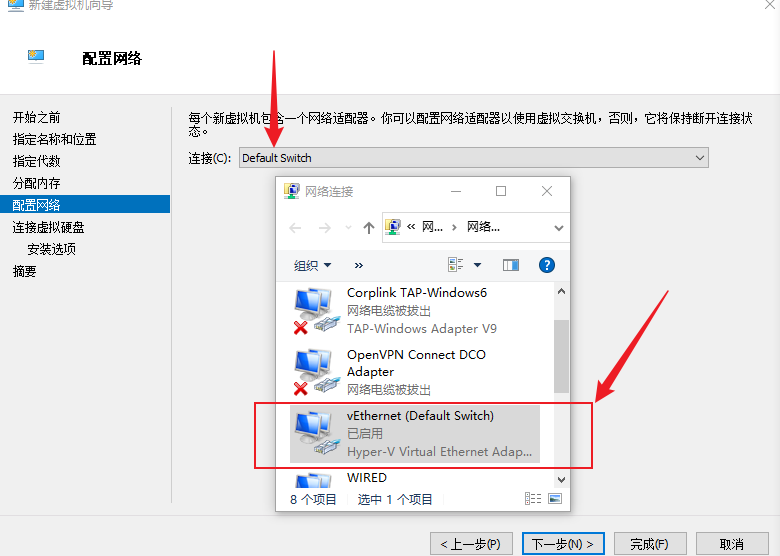Click the vEthernet (Default Switch) name
Viewport: 780px width, 556px height.
(x=420, y=416)
